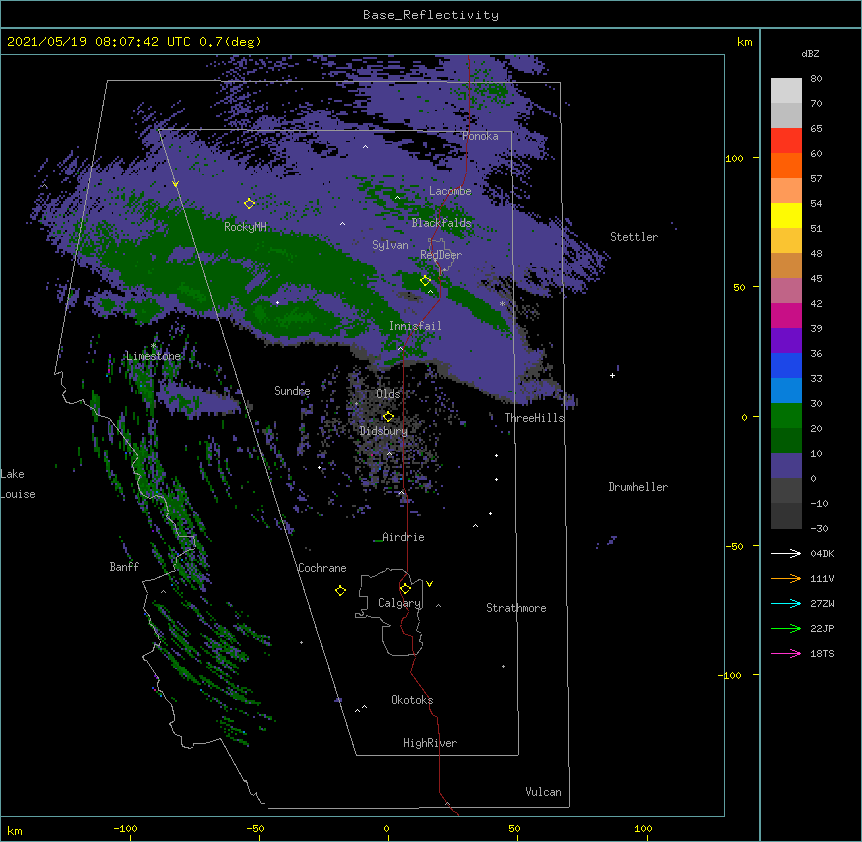Image resolution: width=862 pixels, height=842 pixels.
Task: Click the Airdrie label
Action: coord(404,537)
